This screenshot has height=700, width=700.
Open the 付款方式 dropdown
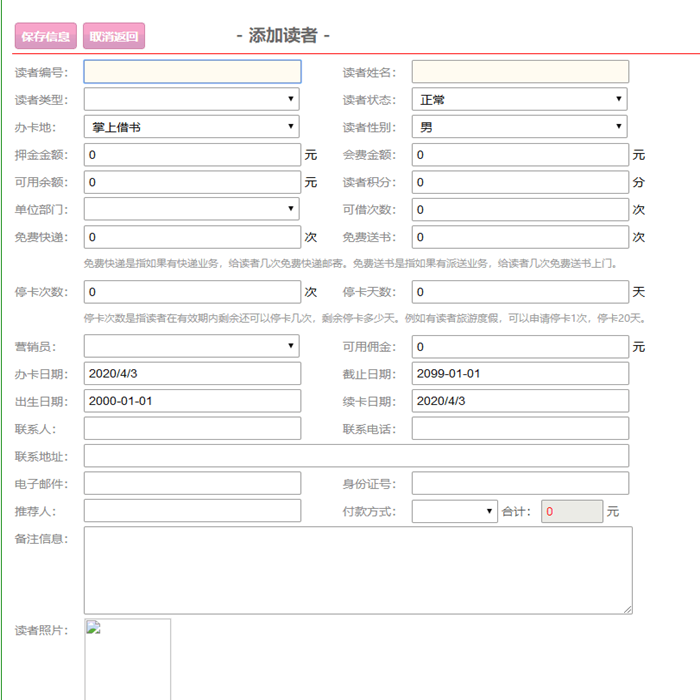coord(454,511)
